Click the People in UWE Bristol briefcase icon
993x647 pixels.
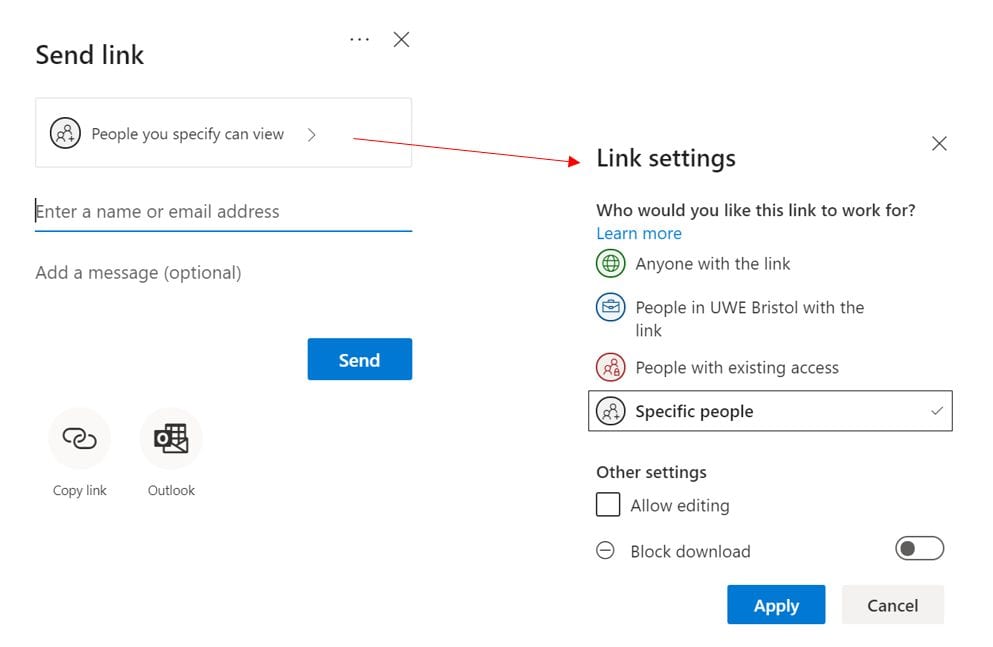[x=610, y=307]
